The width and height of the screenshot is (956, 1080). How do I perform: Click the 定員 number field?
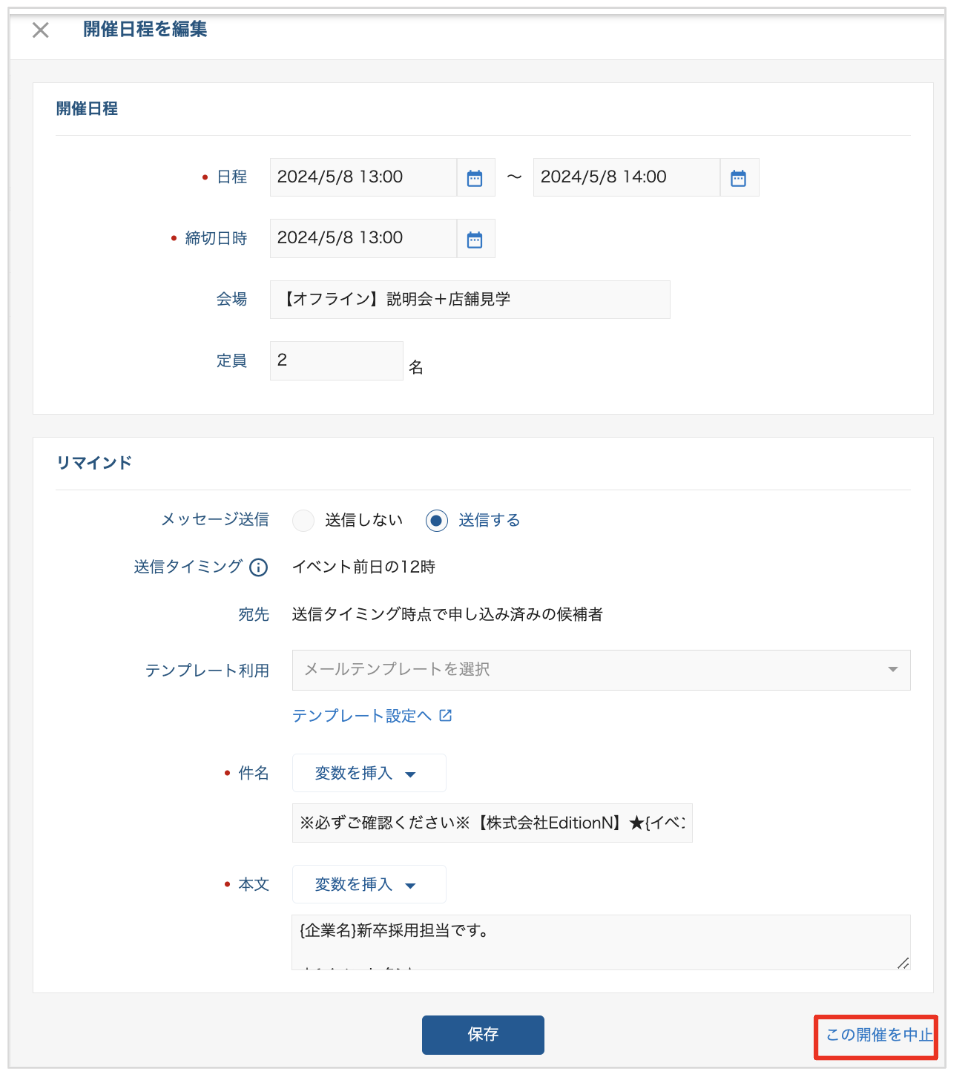(336, 361)
